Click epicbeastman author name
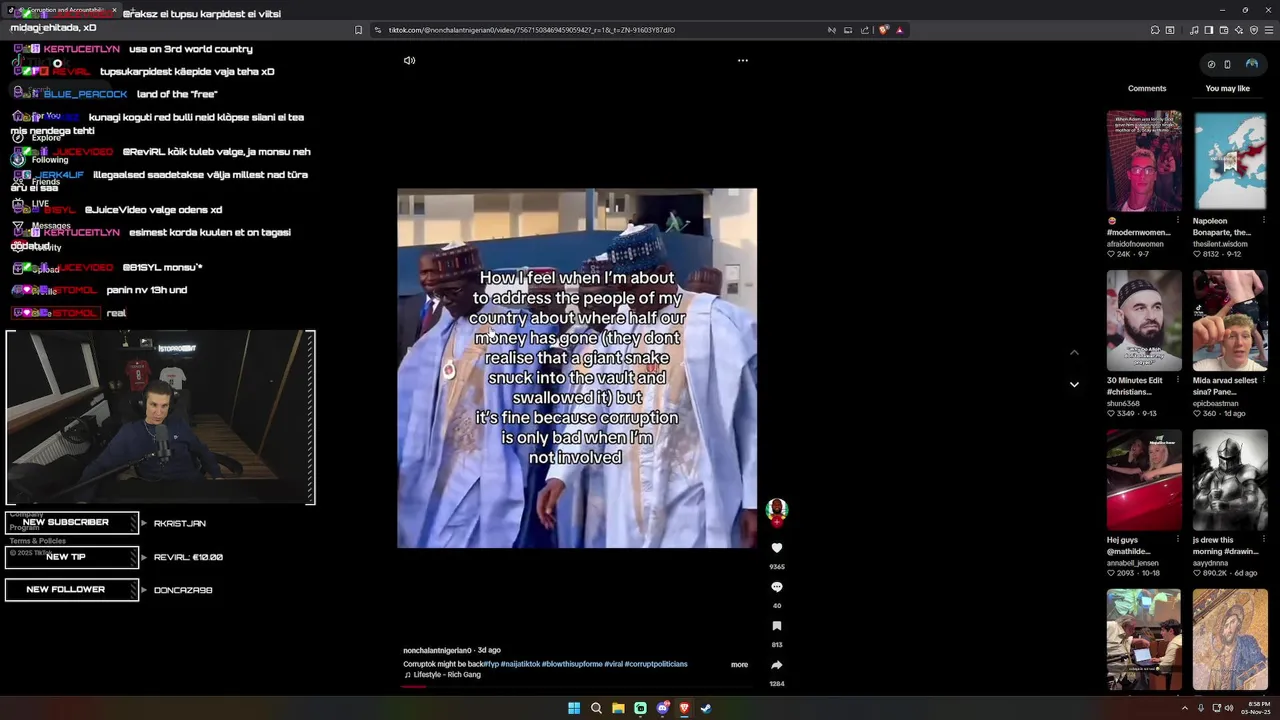Viewport: 1280px width, 720px height. 1218,404
